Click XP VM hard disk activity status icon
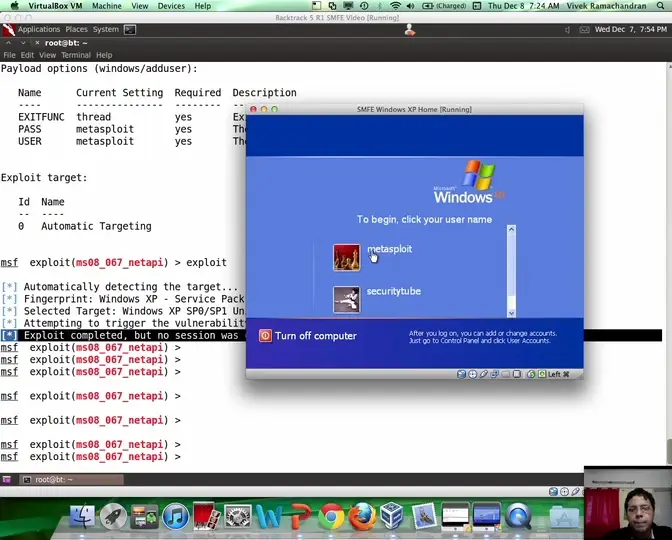672x540 pixels. tap(461, 374)
